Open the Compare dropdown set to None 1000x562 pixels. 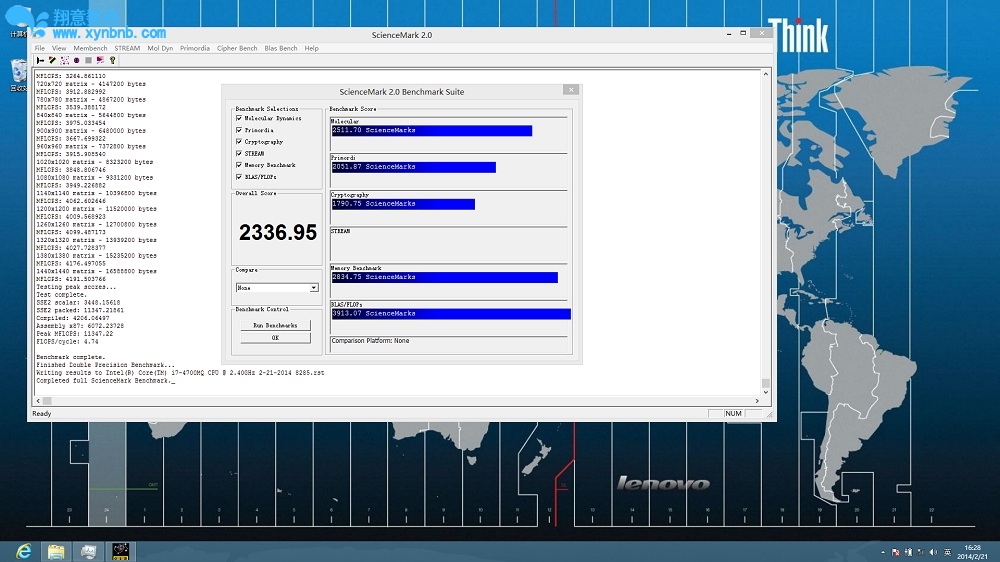coord(277,288)
